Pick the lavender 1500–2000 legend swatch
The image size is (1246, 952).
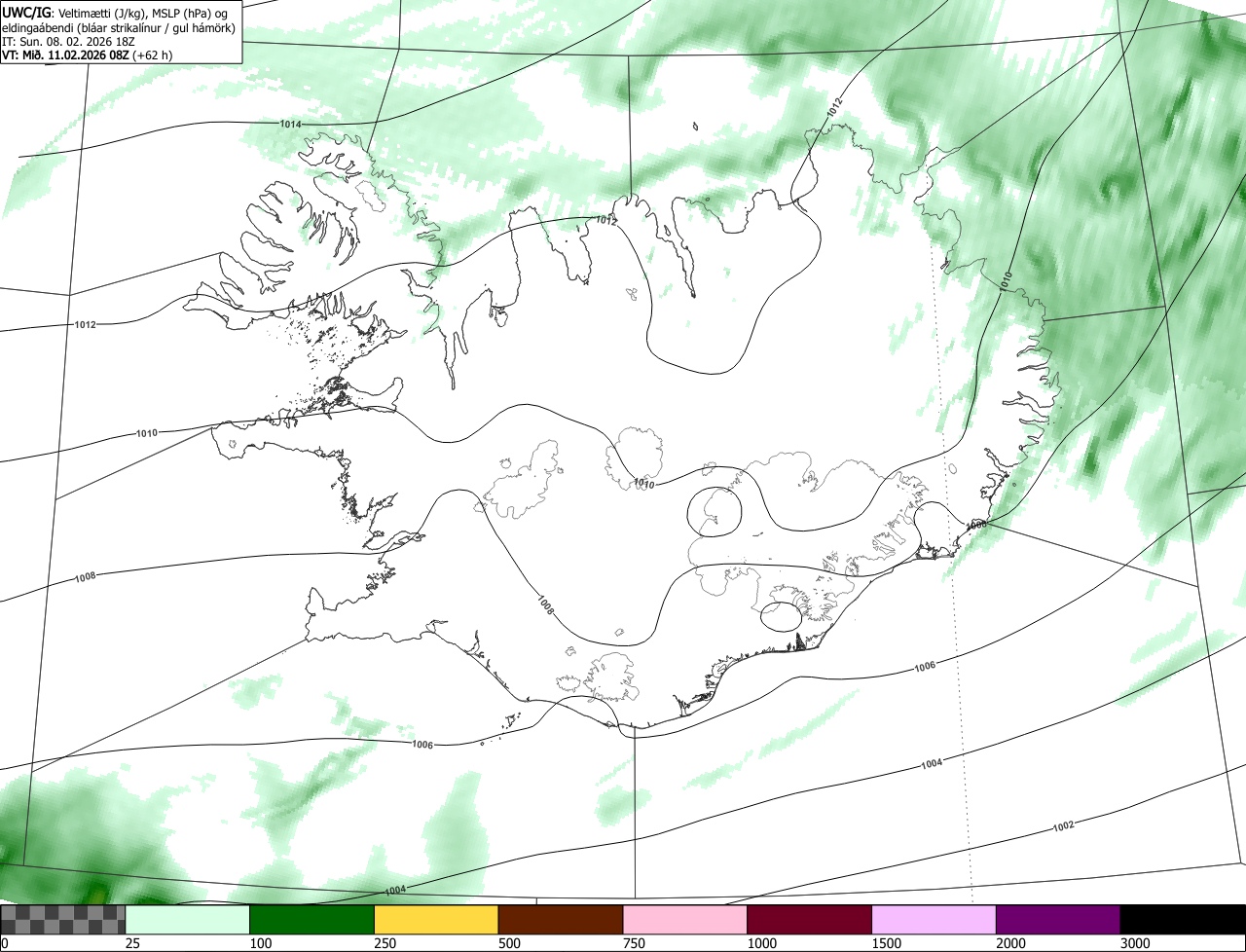tap(934, 920)
